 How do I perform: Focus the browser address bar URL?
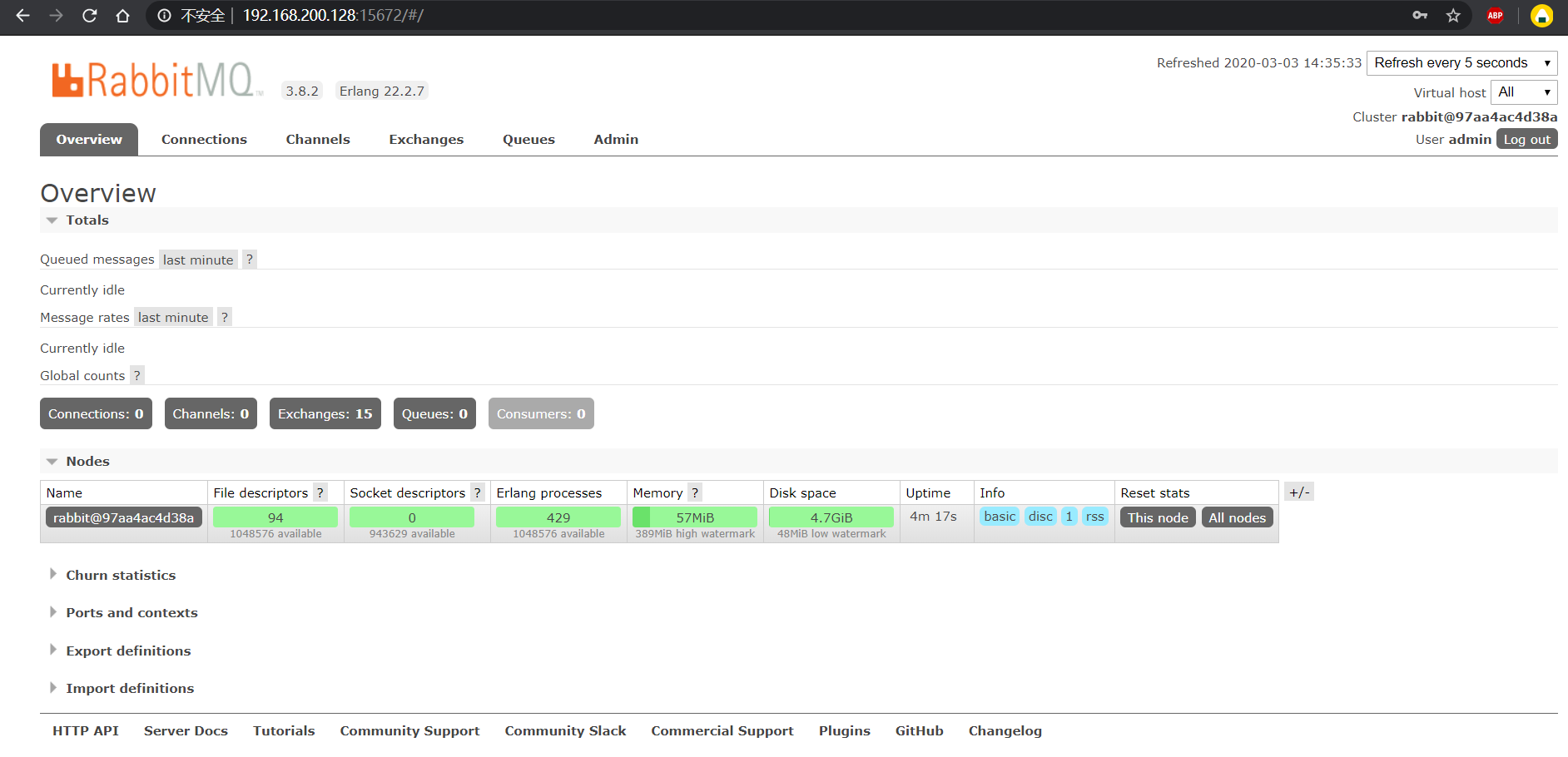click(x=333, y=16)
